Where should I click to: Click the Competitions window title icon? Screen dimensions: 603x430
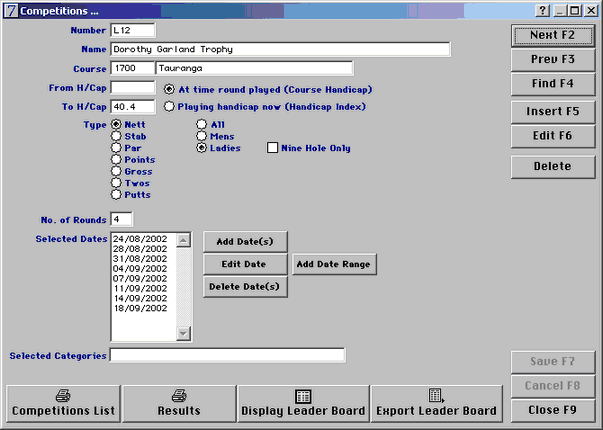(x=11, y=10)
